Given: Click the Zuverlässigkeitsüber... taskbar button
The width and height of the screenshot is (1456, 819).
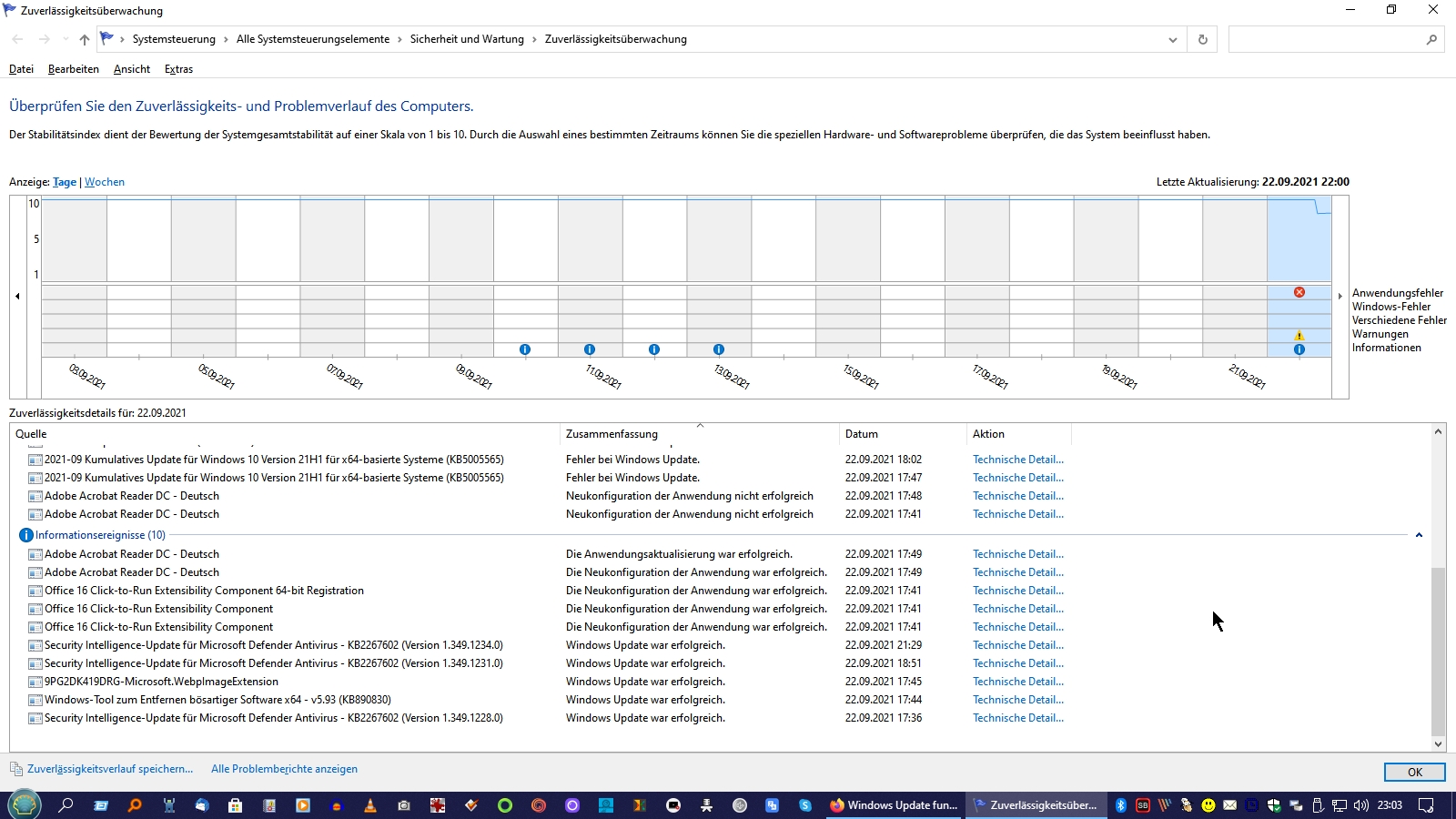Looking at the screenshot, I should coord(1036,805).
